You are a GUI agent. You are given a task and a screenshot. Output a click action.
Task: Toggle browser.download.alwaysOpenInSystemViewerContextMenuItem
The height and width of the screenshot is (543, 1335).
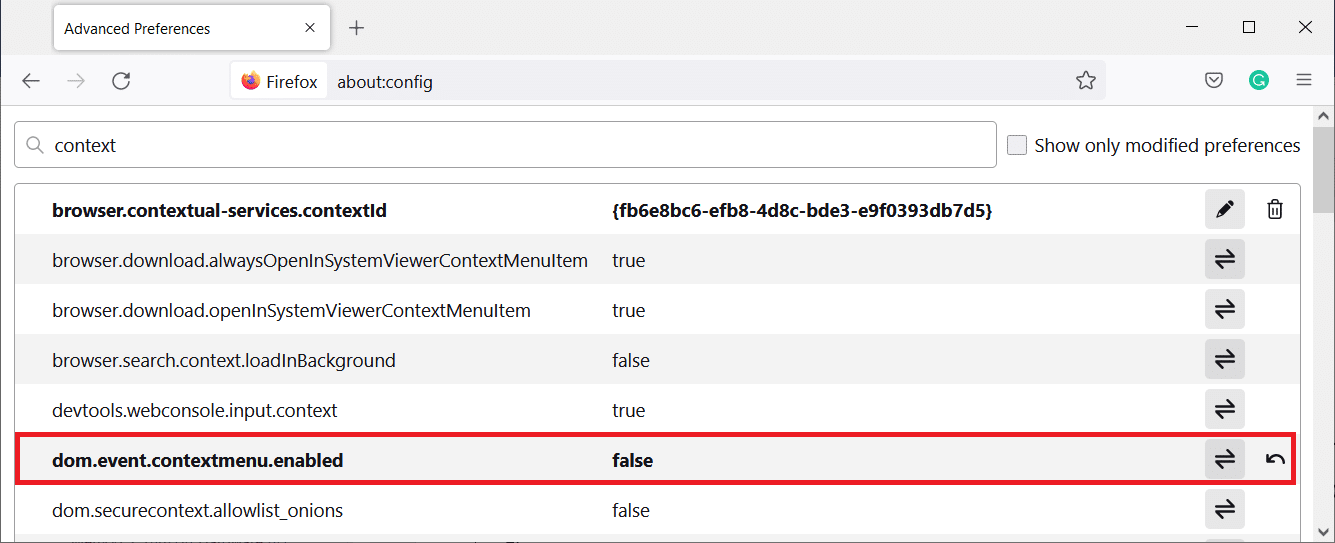[x=1225, y=260]
